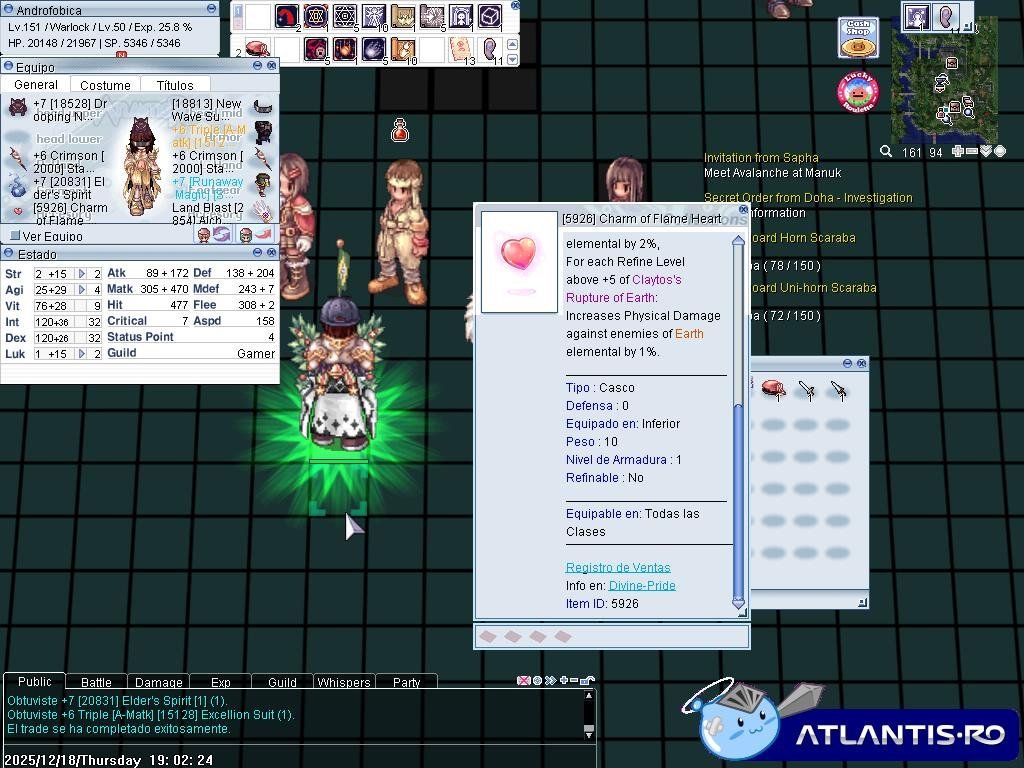Raise the Agi stat arrow
The height and width of the screenshot is (768, 1024).
[x=82, y=290]
